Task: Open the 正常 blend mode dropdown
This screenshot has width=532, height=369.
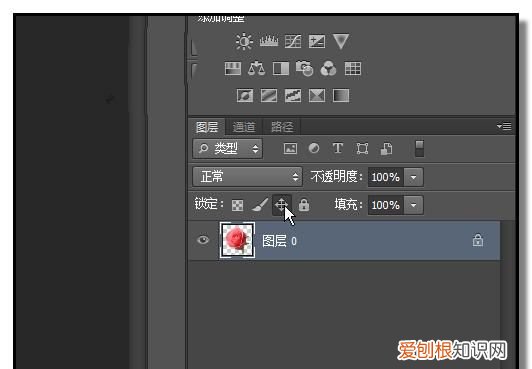Action: (247, 176)
